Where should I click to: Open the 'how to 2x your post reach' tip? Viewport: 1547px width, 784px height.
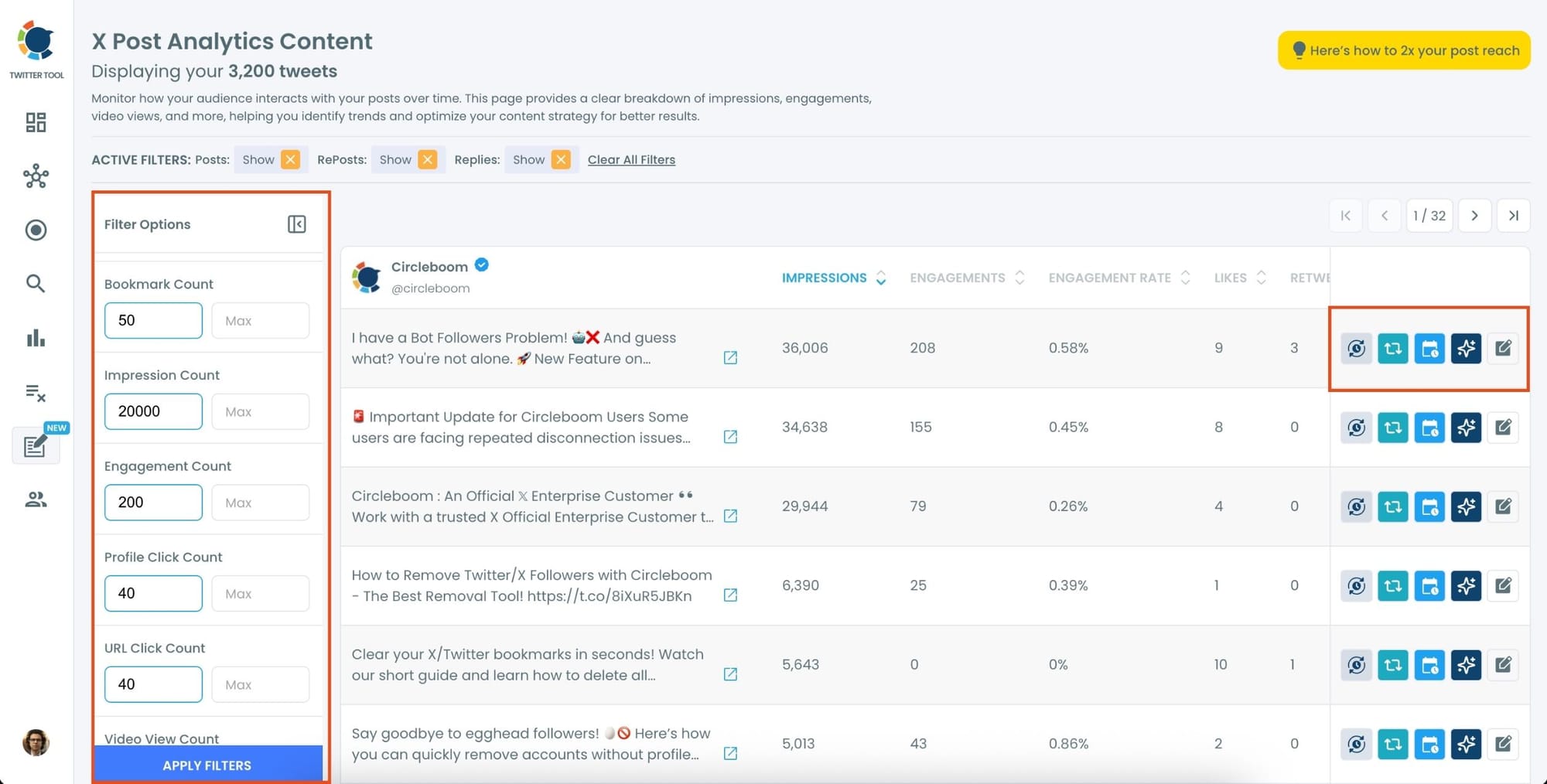tap(1404, 50)
